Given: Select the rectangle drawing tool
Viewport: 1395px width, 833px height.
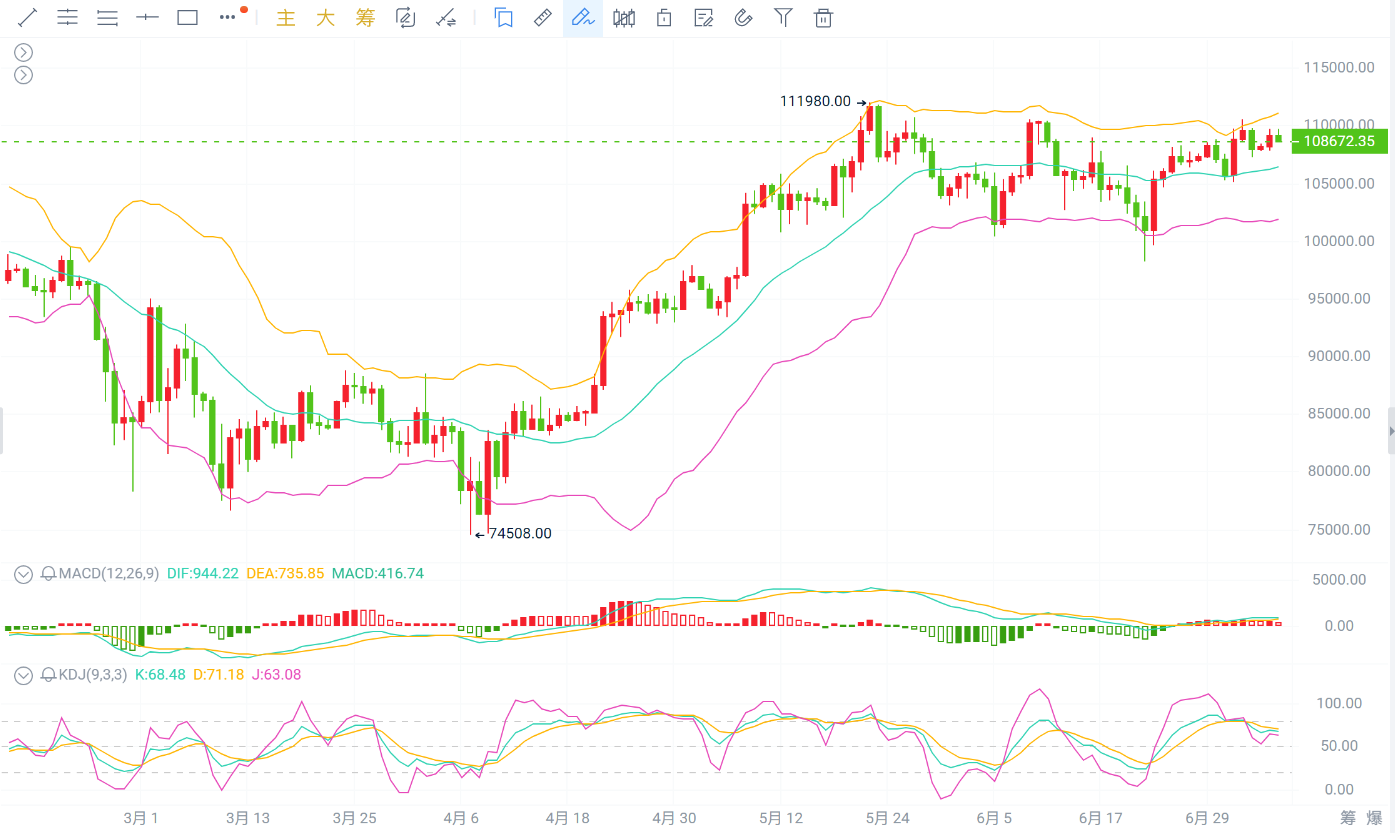Looking at the screenshot, I should pos(187,17).
